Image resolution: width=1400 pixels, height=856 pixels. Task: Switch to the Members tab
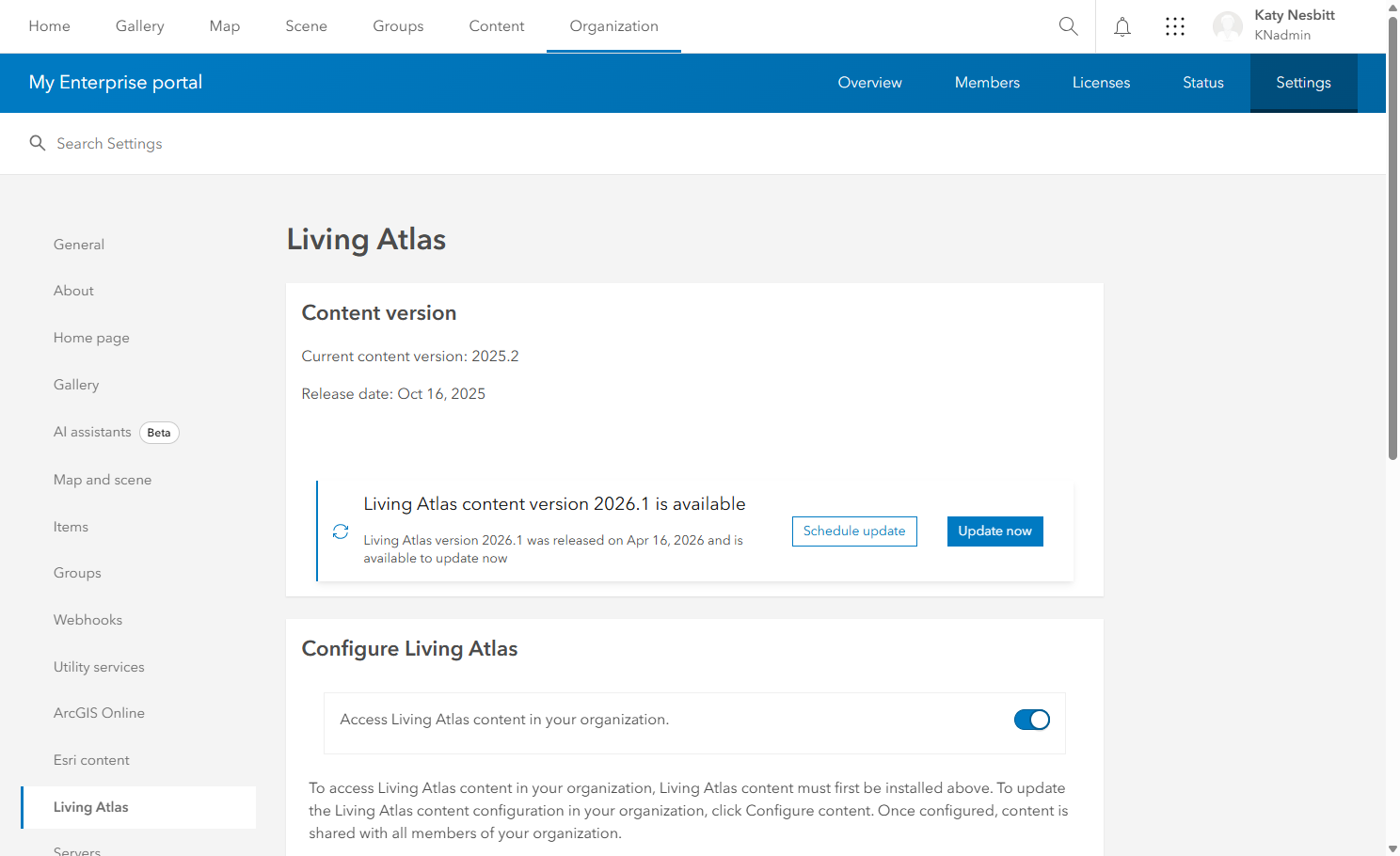pos(987,83)
